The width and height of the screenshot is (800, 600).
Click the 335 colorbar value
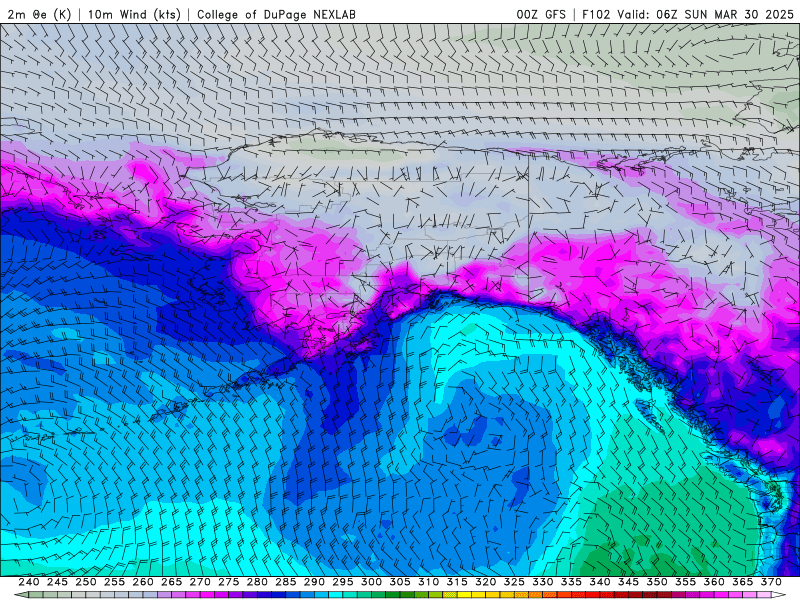[571, 582]
